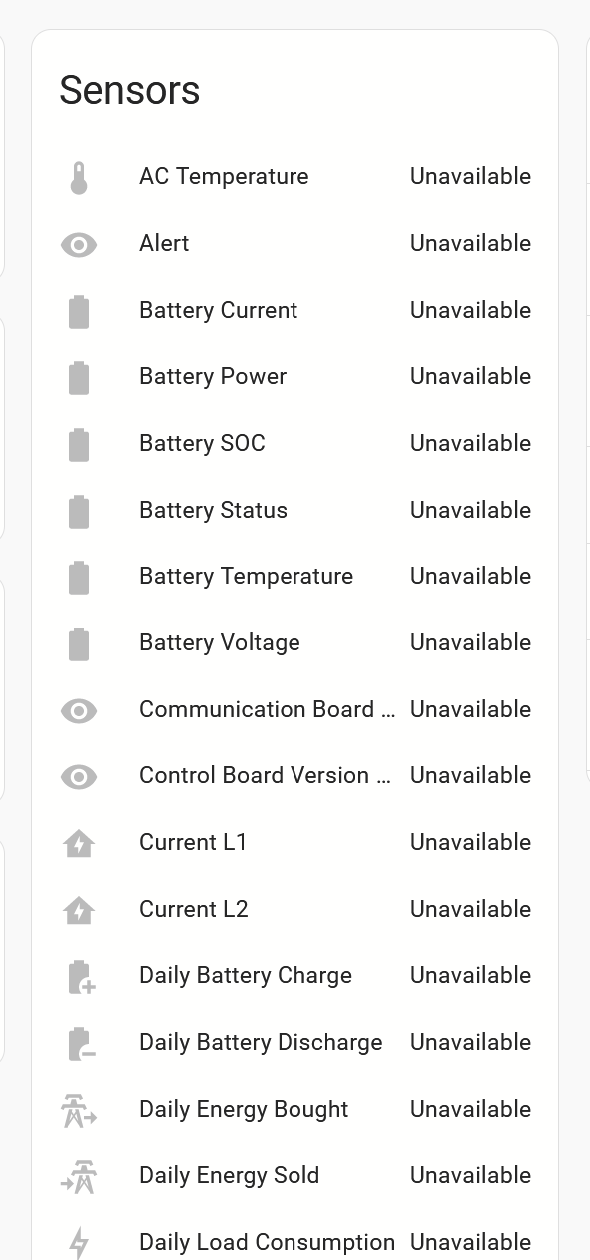590x1260 pixels.
Task: Open the Current L2 sensor entry
Action: click(296, 910)
